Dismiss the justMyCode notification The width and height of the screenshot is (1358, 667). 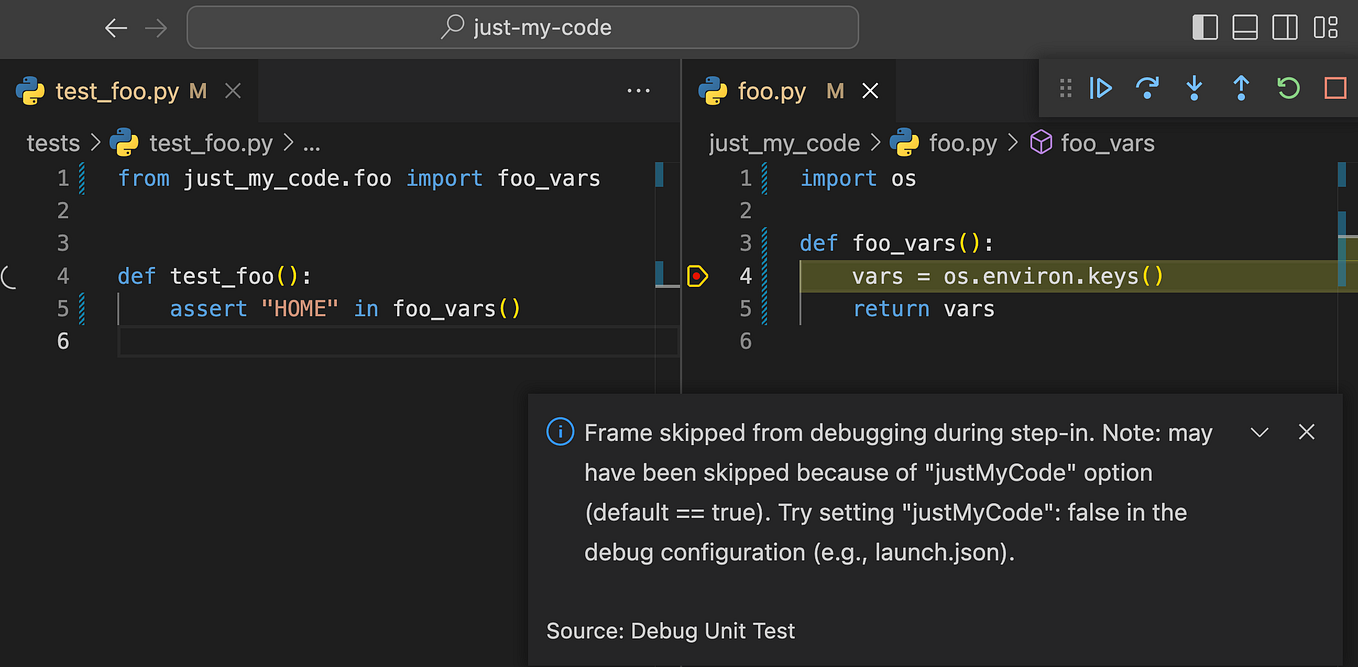tap(1307, 432)
